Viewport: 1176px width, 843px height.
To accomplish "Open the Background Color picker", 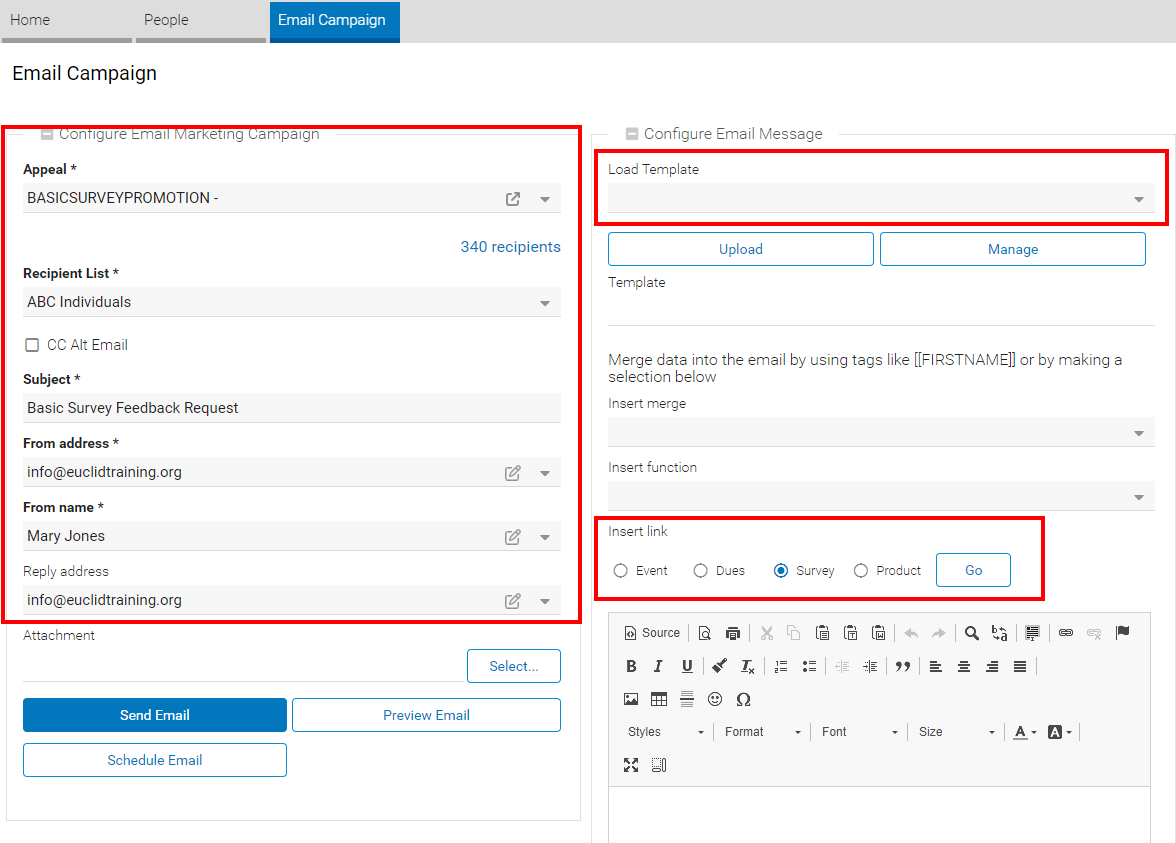I will click(1060, 732).
